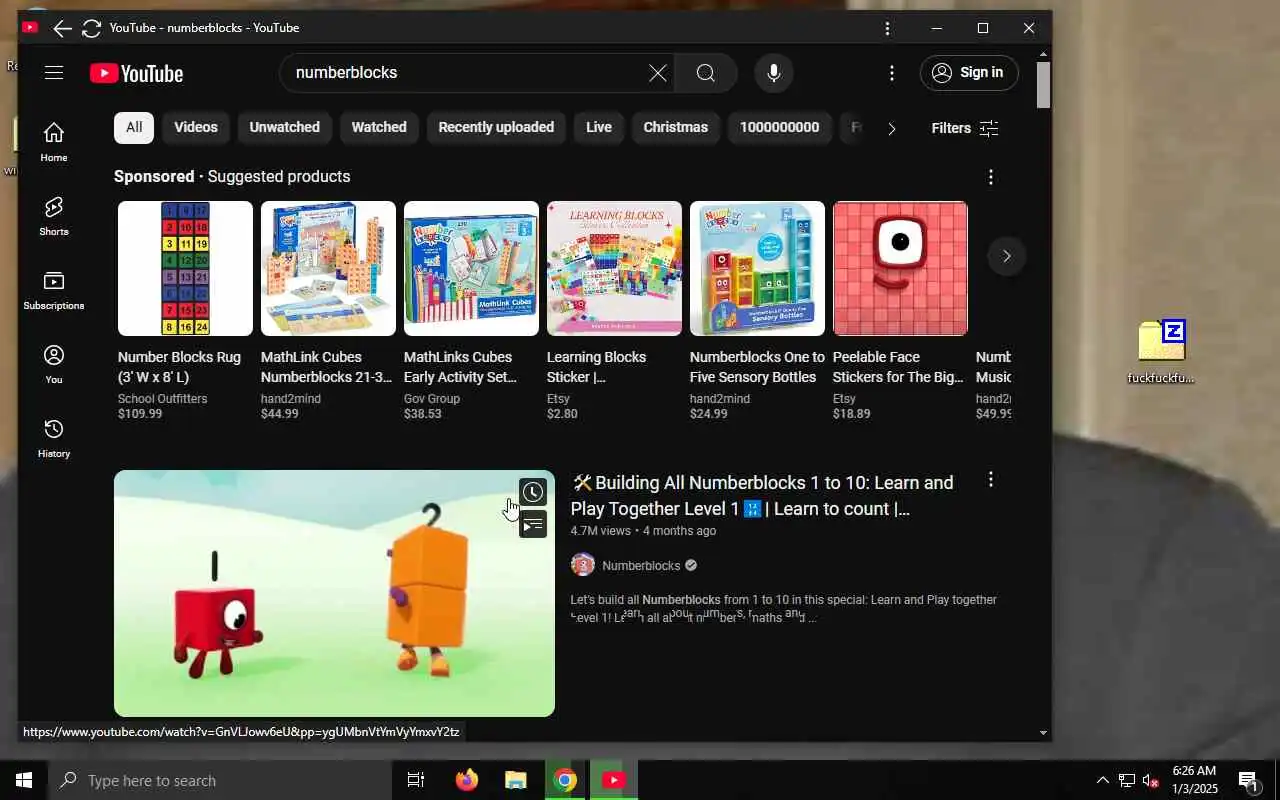Open the app window three-dot menu

(x=887, y=28)
